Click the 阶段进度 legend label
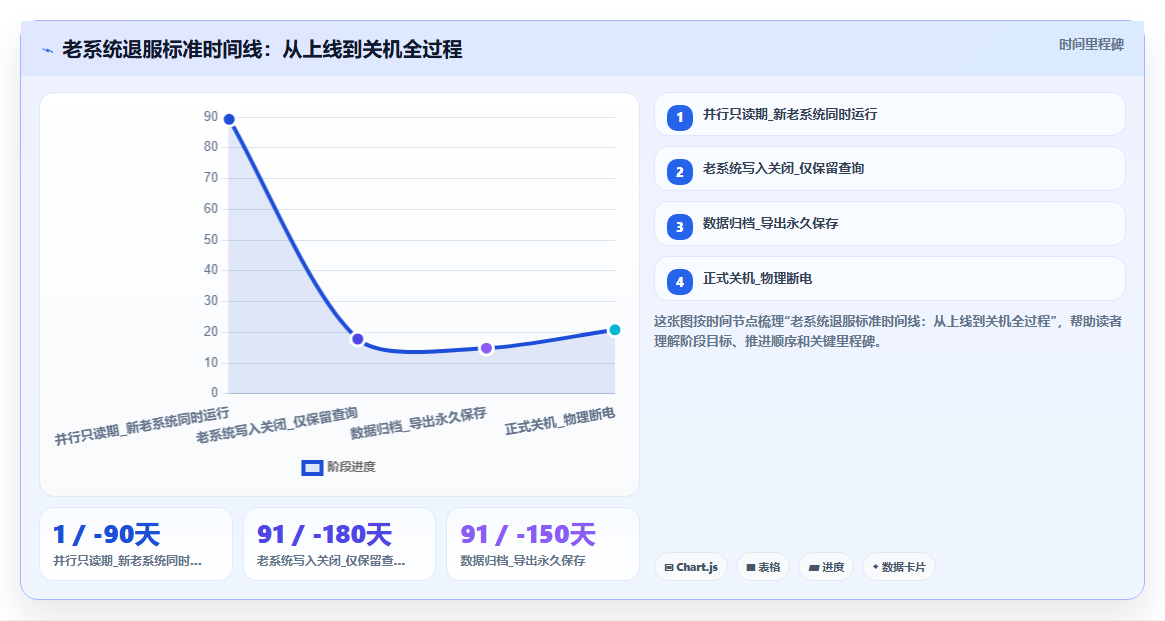Image resolution: width=1165 pixels, height=621 pixels. coord(351,467)
